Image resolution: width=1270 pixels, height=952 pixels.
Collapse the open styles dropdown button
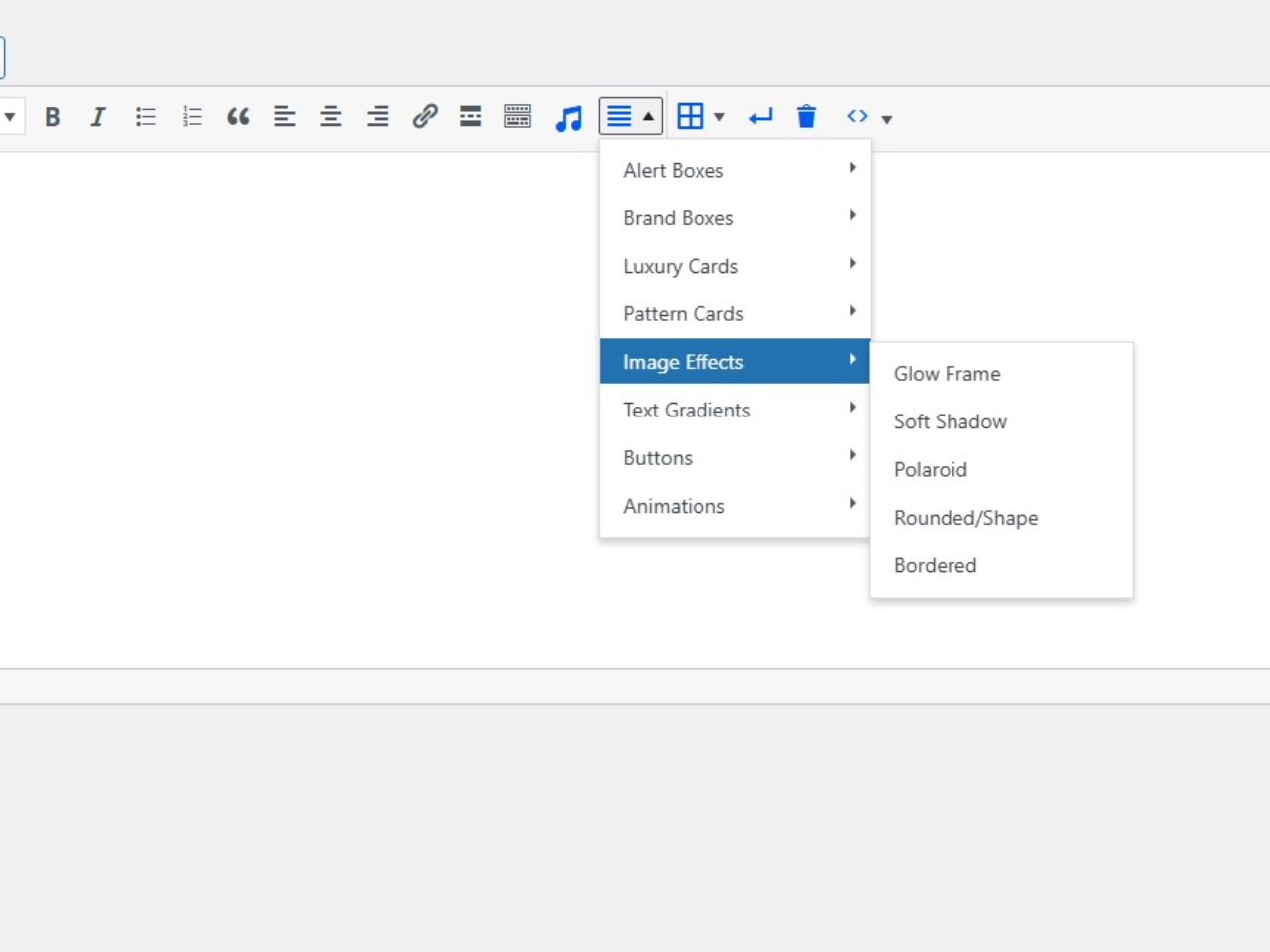pyautogui.click(x=631, y=117)
